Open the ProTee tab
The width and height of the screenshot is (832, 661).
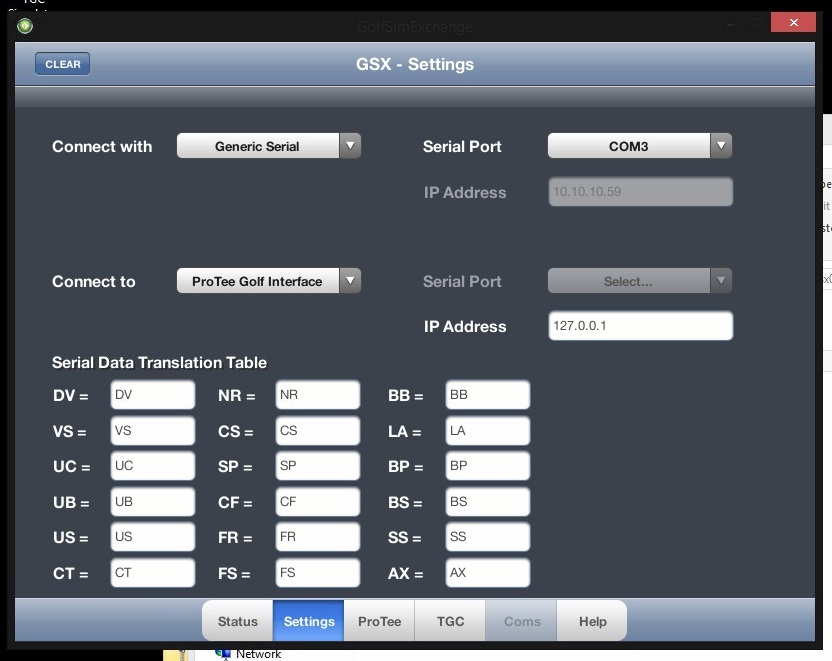pyautogui.click(x=379, y=621)
